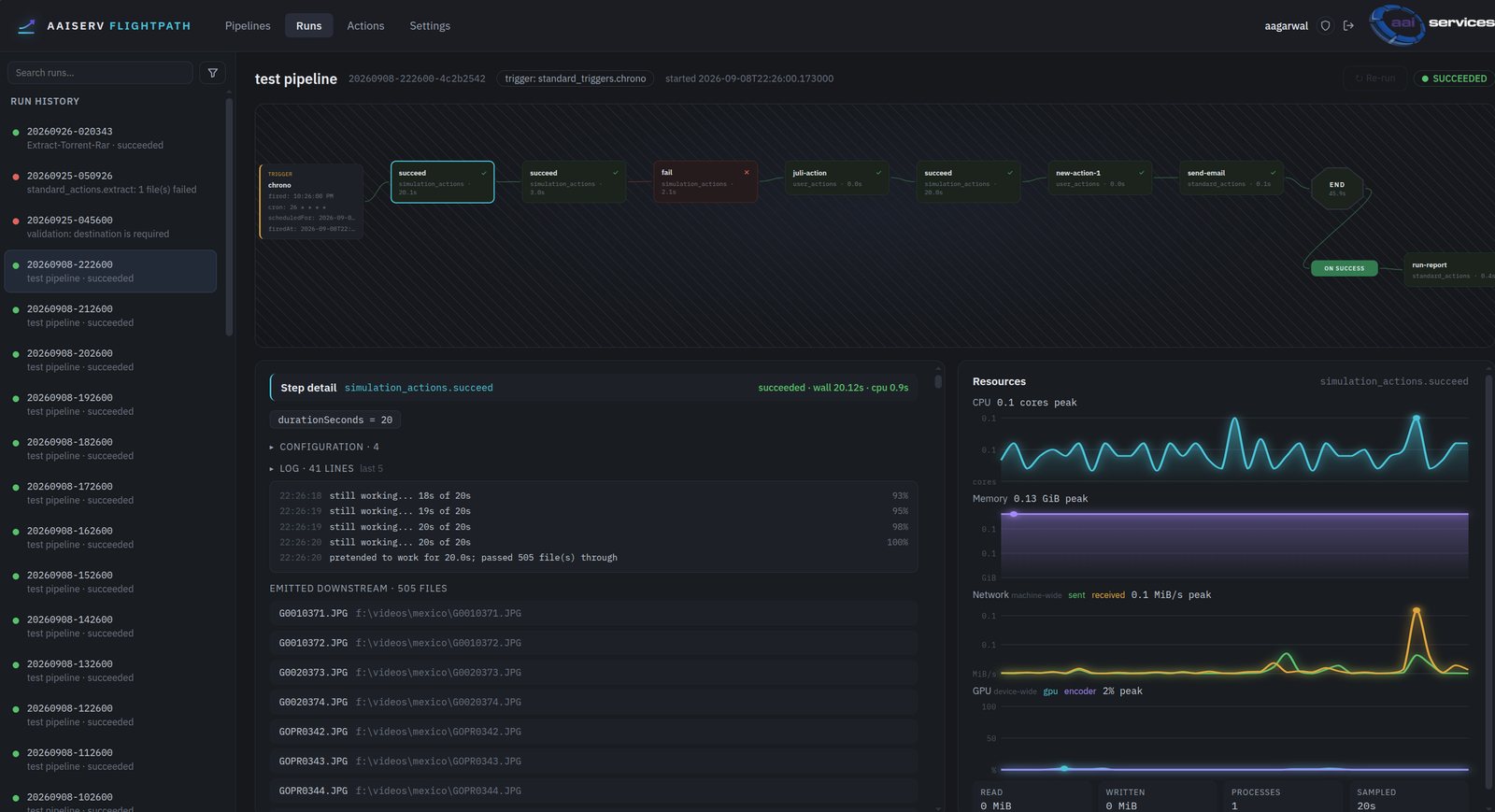Click the Flightpath logo icon
The width and height of the screenshot is (1495, 812).
[x=26, y=26]
